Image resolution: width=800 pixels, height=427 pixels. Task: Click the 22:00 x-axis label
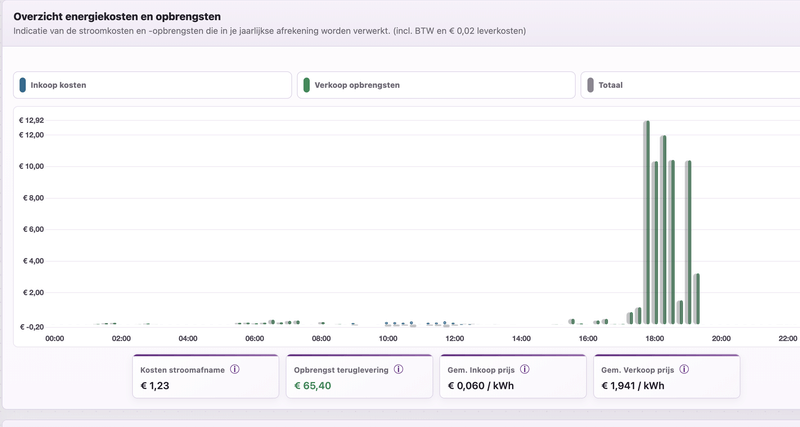pyautogui.click(x=788, y=338)
